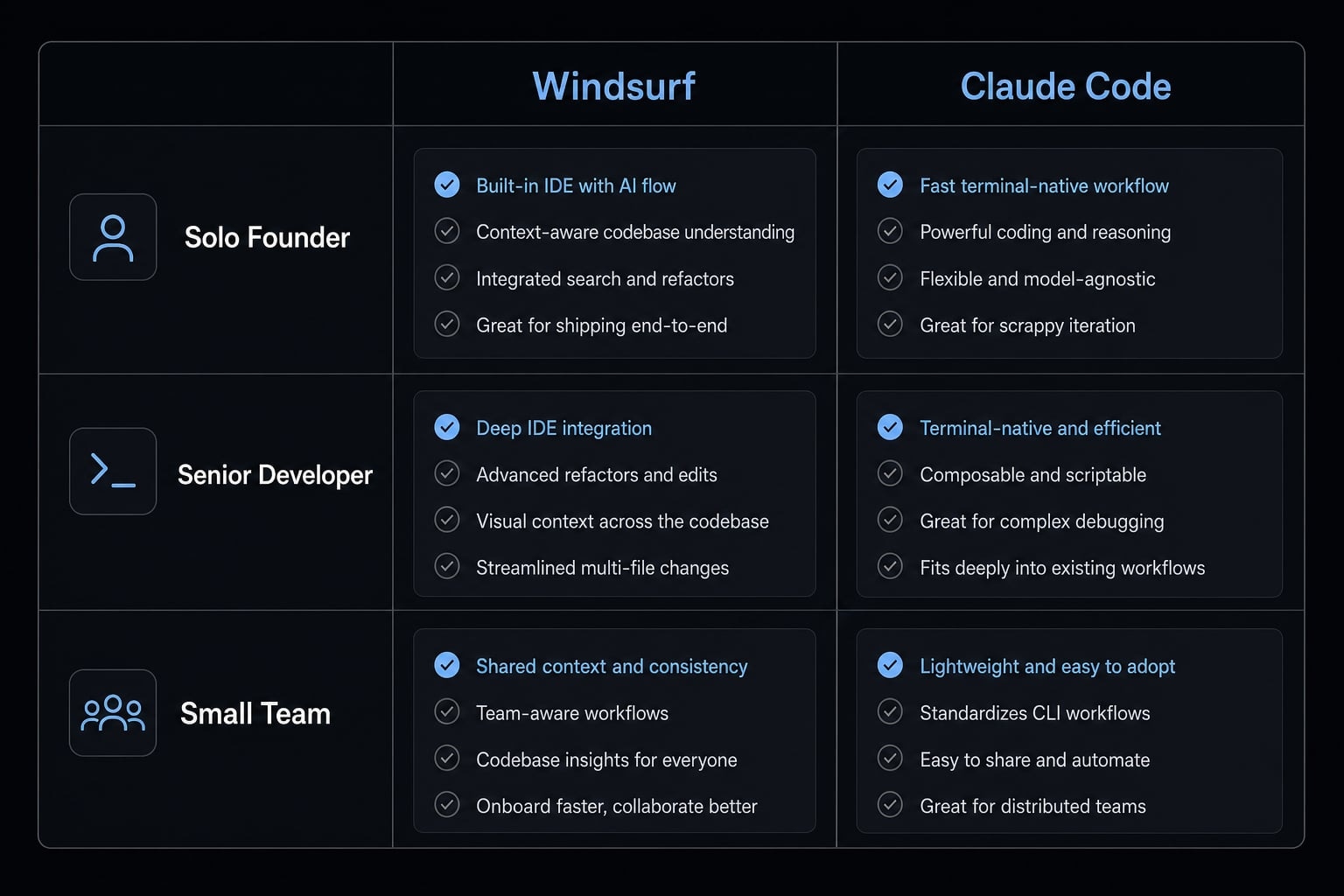Select the Windsurf column header
Image resolution: width=1344 pixels, height=896 pixels.
614,86
